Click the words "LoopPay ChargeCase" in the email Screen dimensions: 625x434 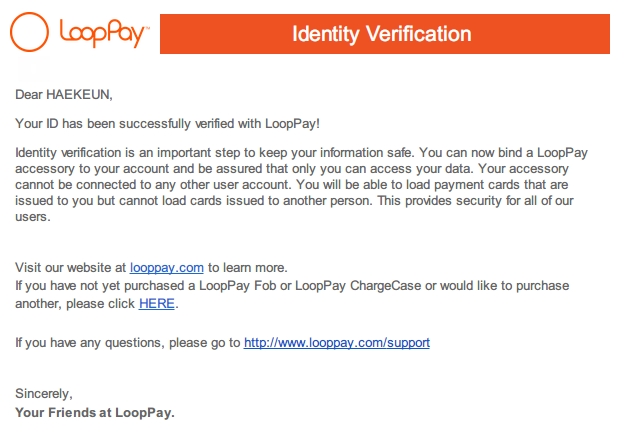pos(358,286)
